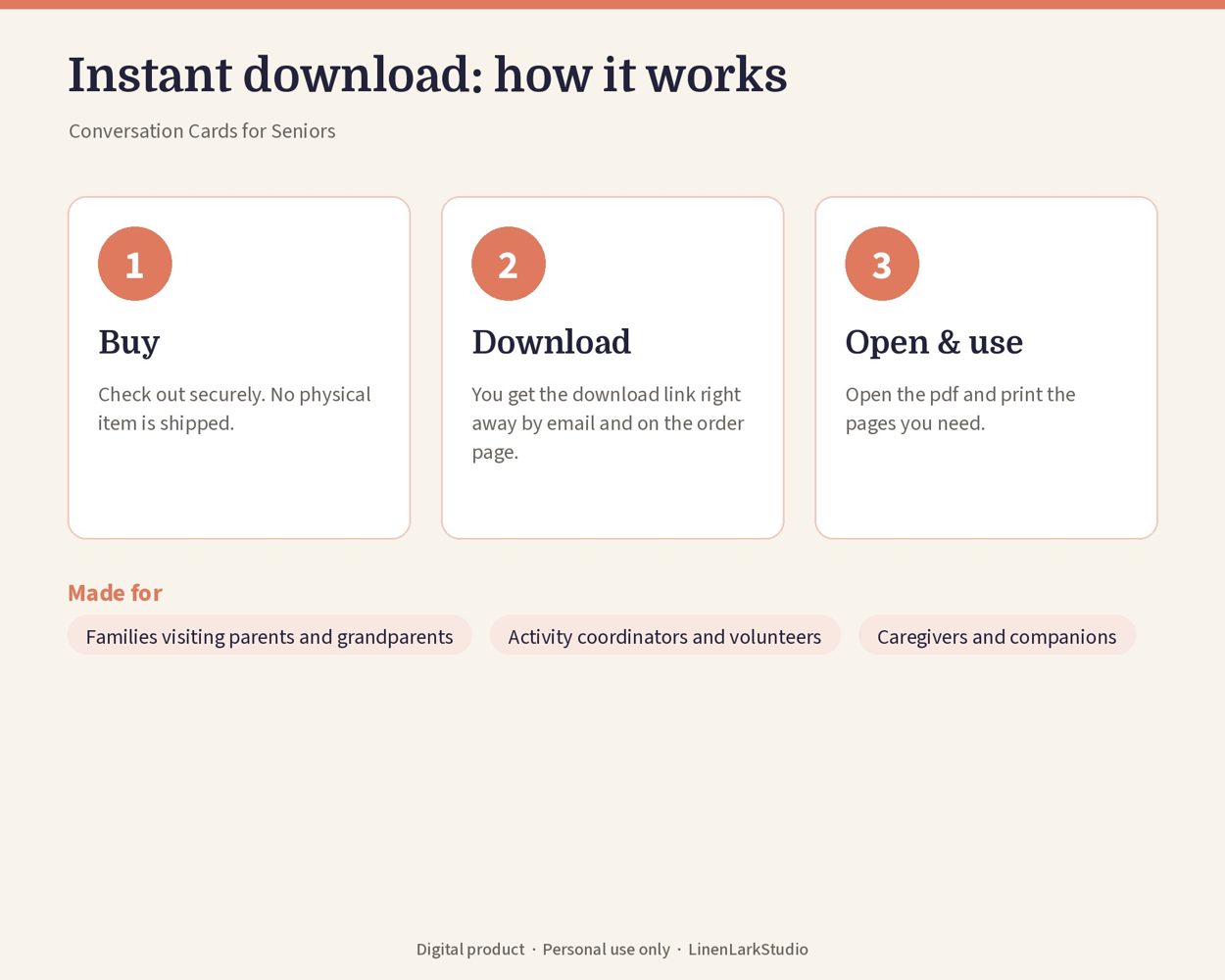The width and height of the screenshot is (1225, 980).
Task: Click the step 1 circle badge
Action: coord(135,264)
